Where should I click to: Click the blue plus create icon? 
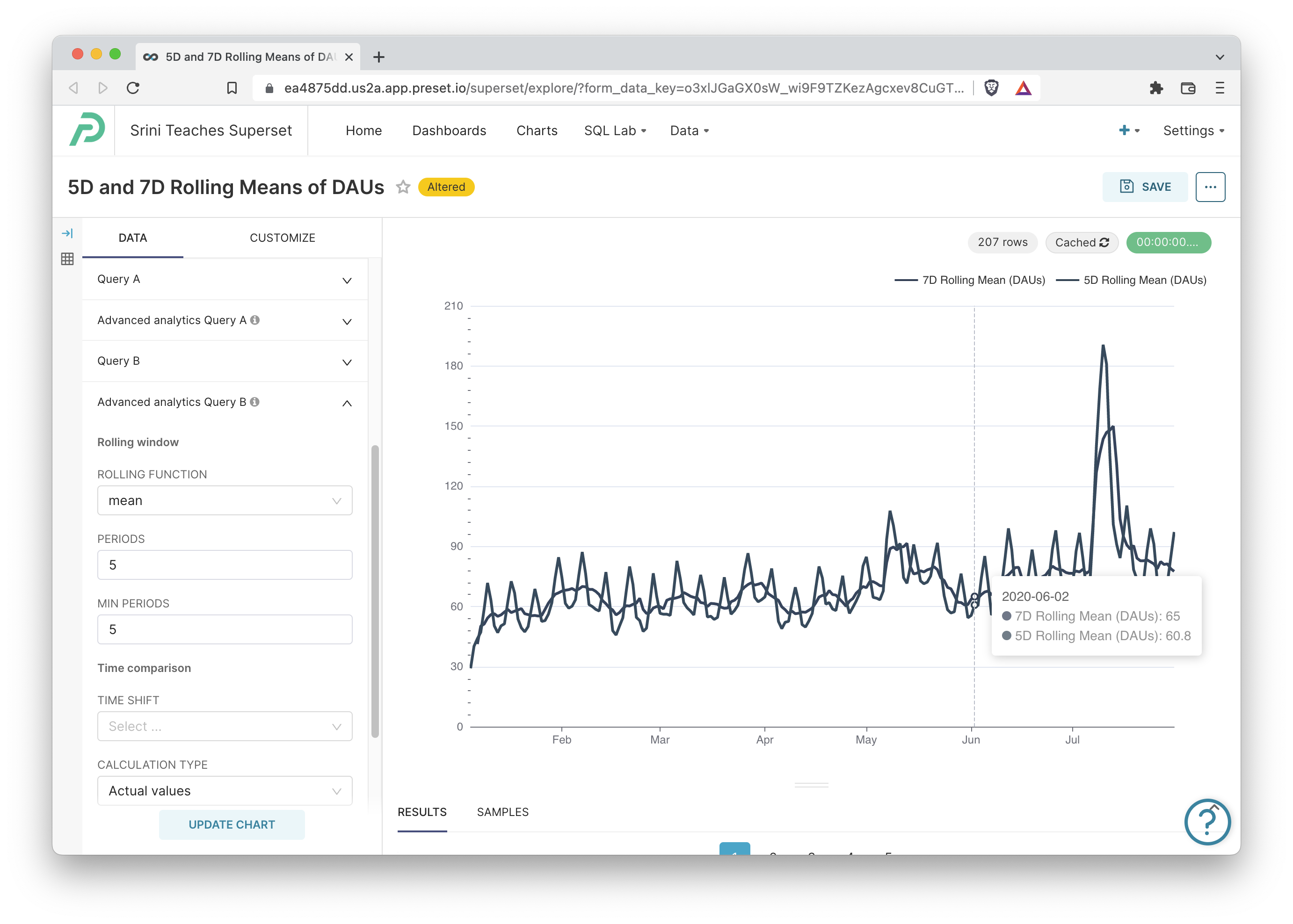[x=1124, y=130]
